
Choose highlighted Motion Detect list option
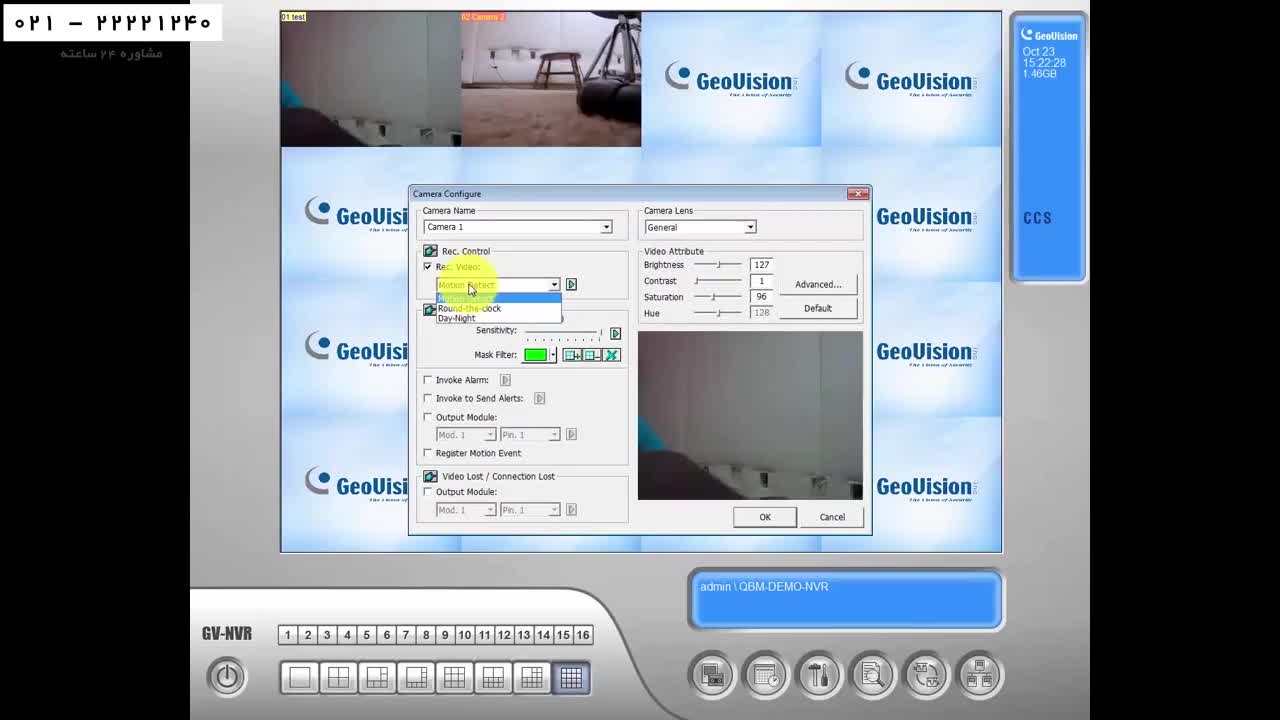point(498,299)
